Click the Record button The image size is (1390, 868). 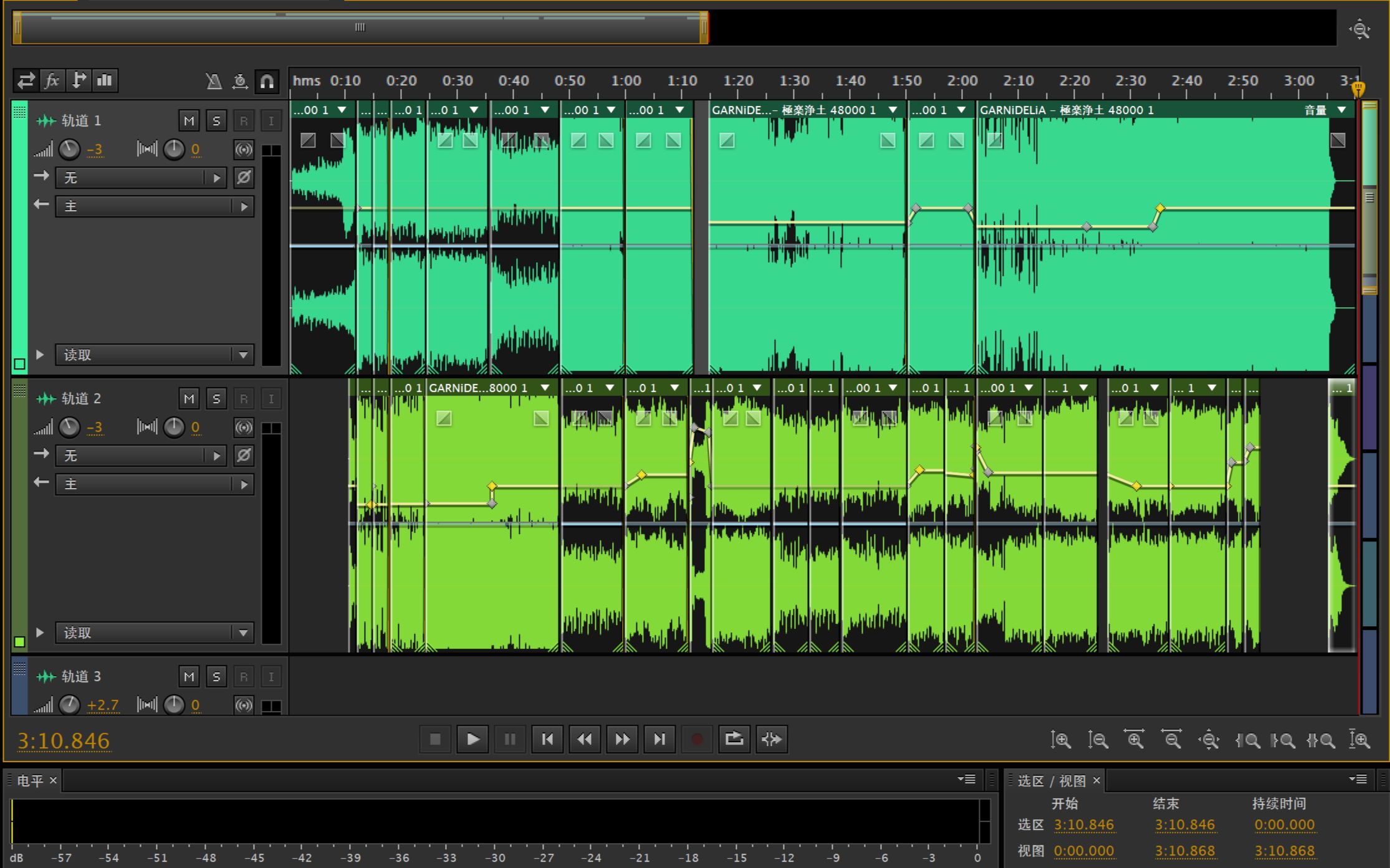coord(697,740)
